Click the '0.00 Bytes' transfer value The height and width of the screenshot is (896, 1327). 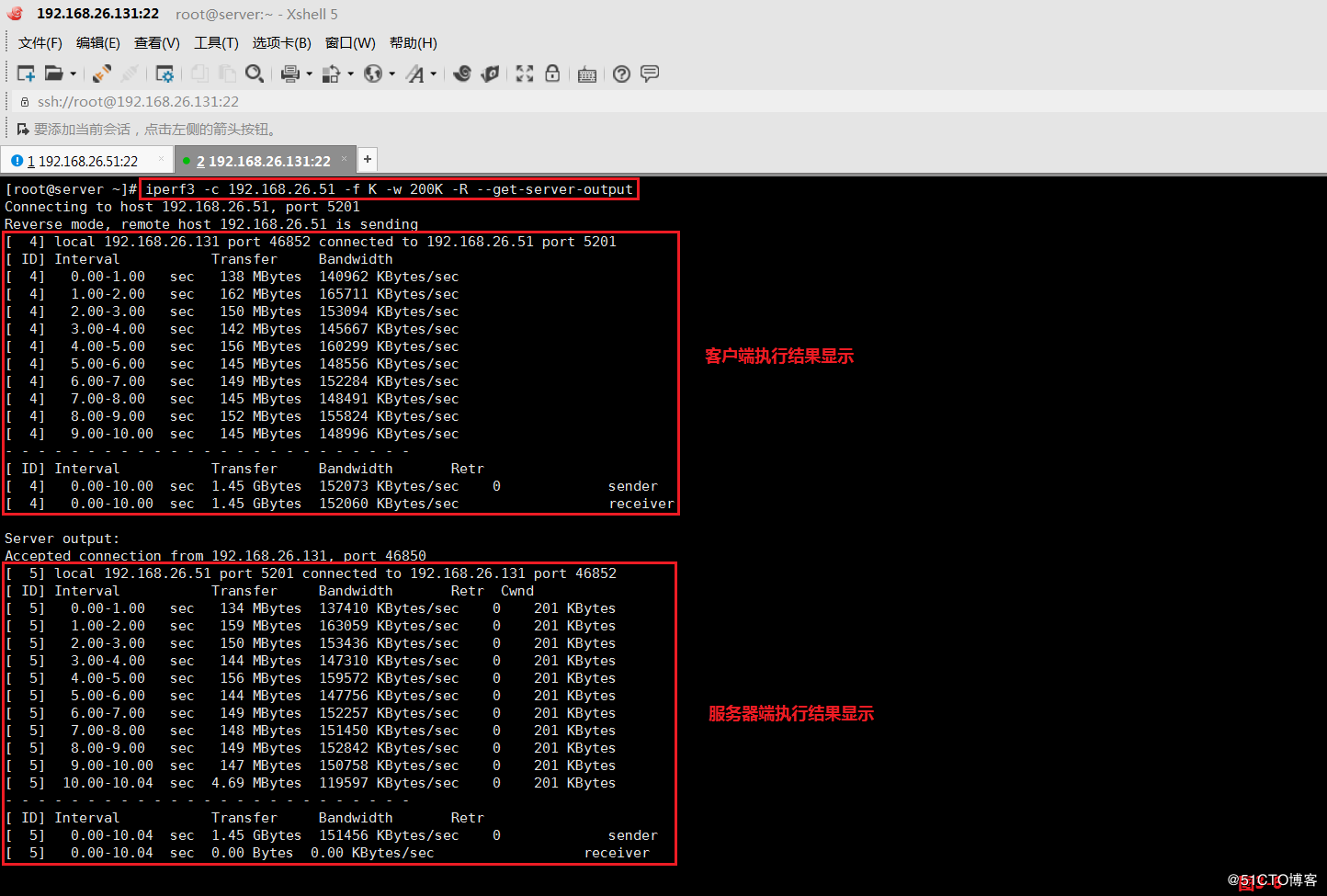pyautogui.click(x=253, y=853)
